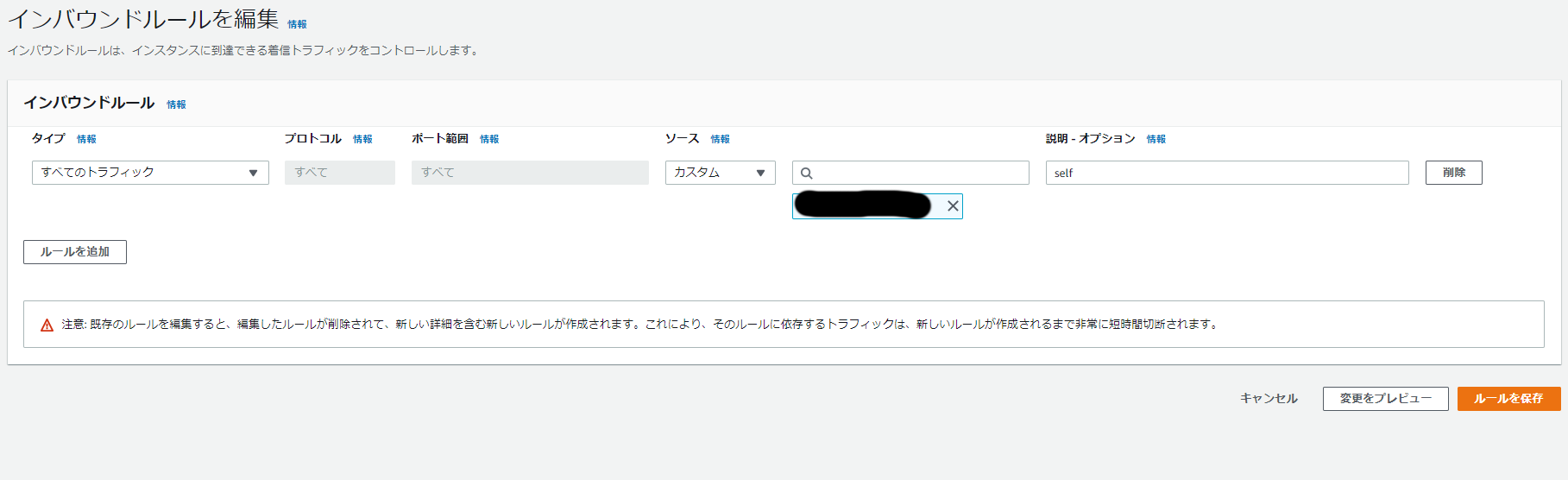Viewport: 1568px width, 480px height.
Task: Click the description field containing self
Action: [1226, 173]
